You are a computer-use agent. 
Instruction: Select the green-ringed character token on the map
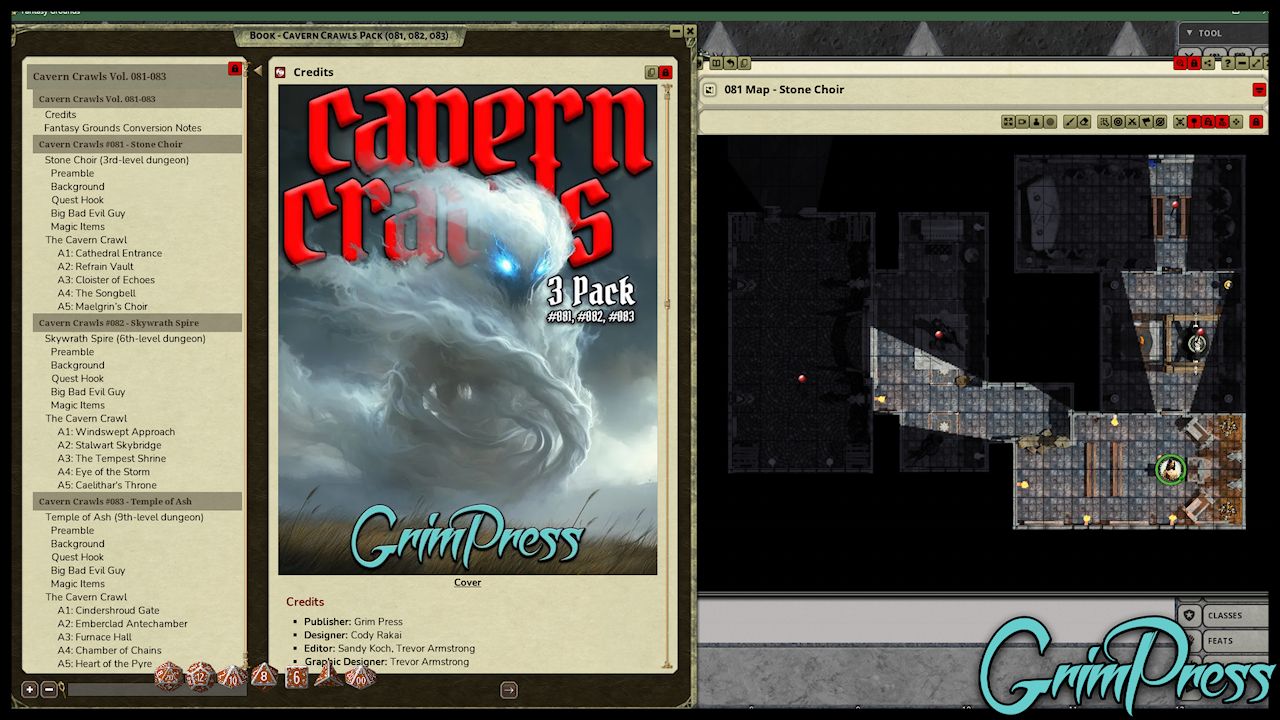(x=1170, y=469)
